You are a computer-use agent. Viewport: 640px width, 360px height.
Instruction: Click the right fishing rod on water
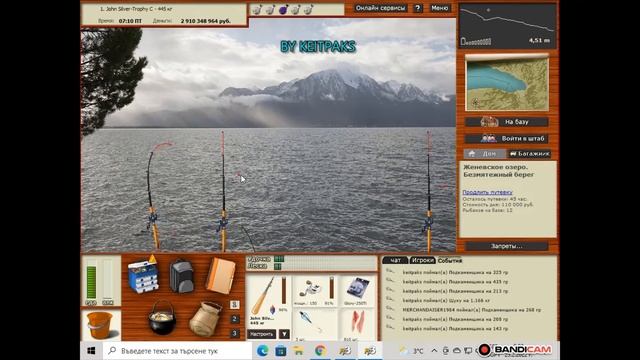click(x=429, y=192)
